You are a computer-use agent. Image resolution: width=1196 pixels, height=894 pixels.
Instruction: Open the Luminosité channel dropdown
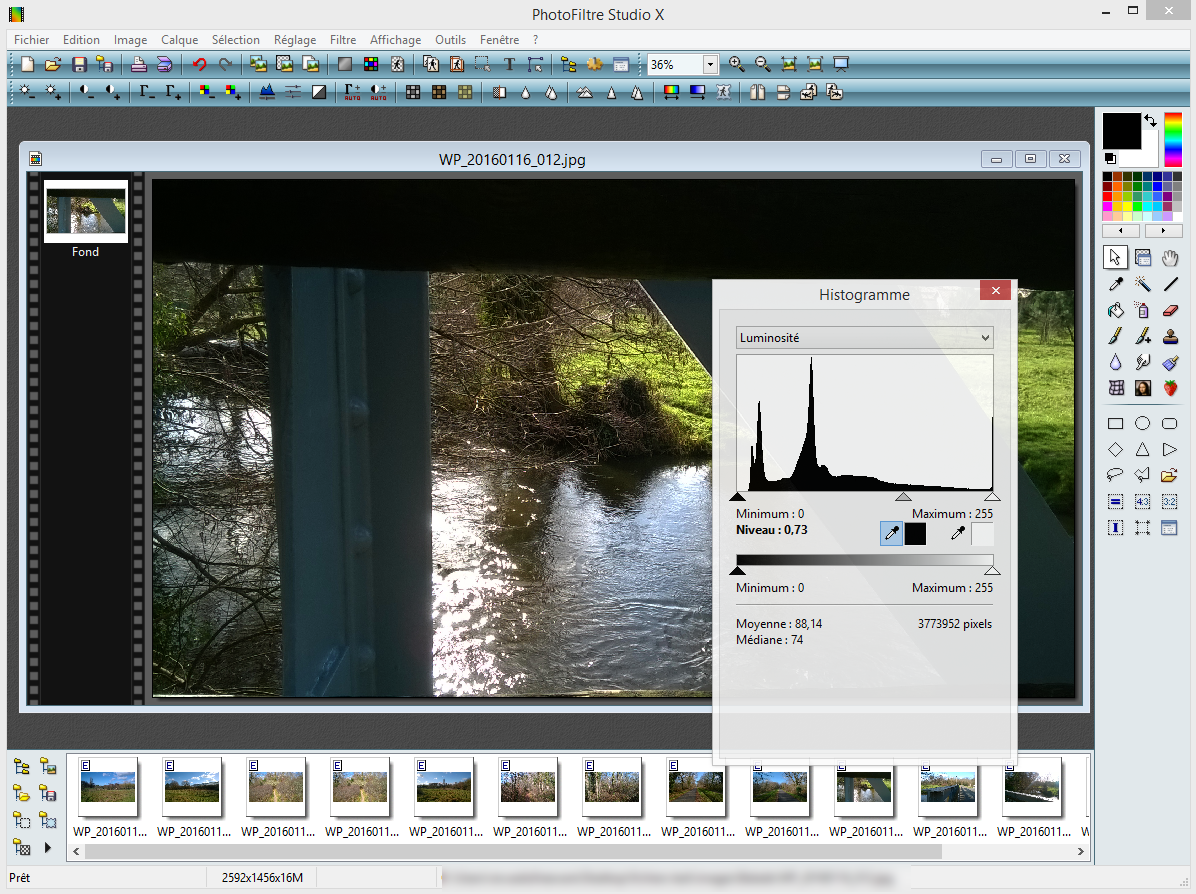coord(864,338)
